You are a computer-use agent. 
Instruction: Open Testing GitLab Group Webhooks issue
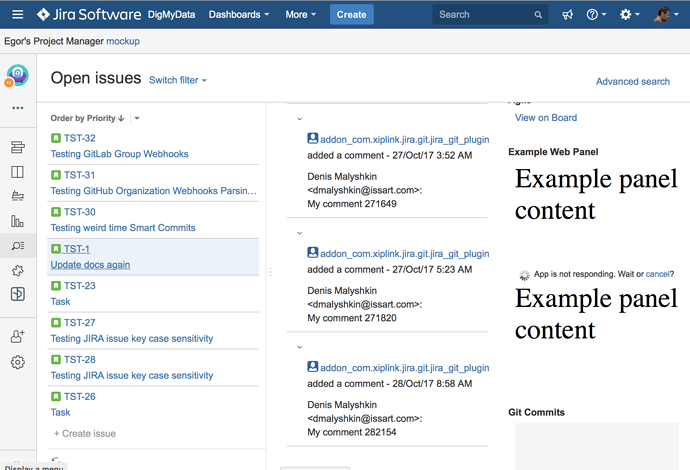[x=119, y=154]
